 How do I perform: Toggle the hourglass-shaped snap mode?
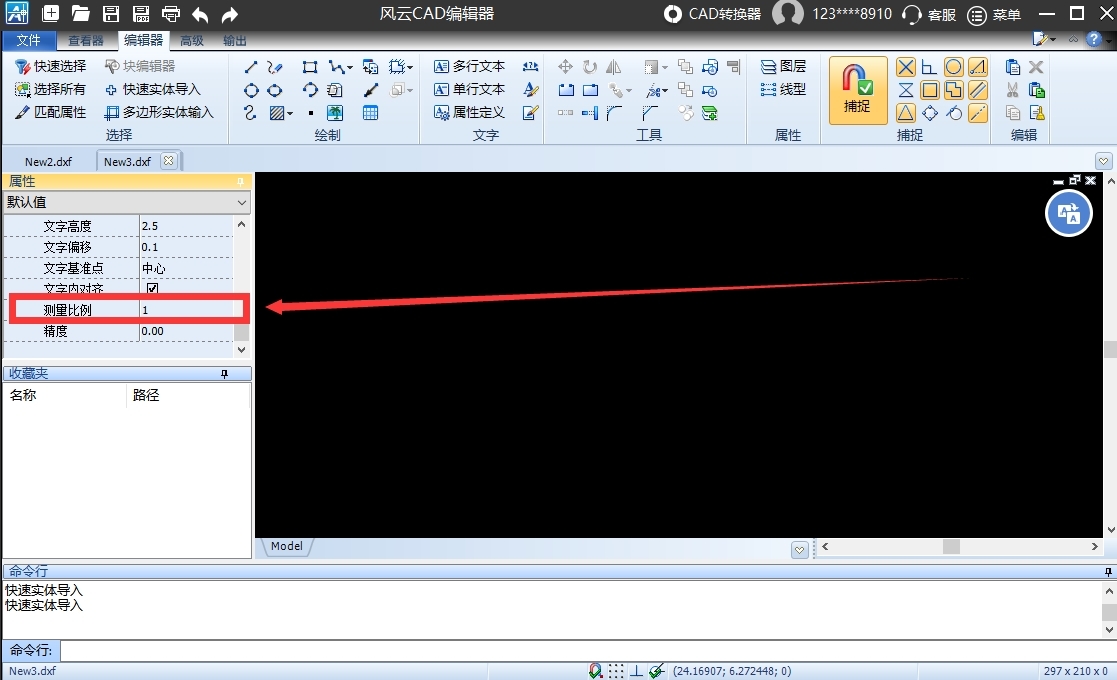tap(905, 90)
